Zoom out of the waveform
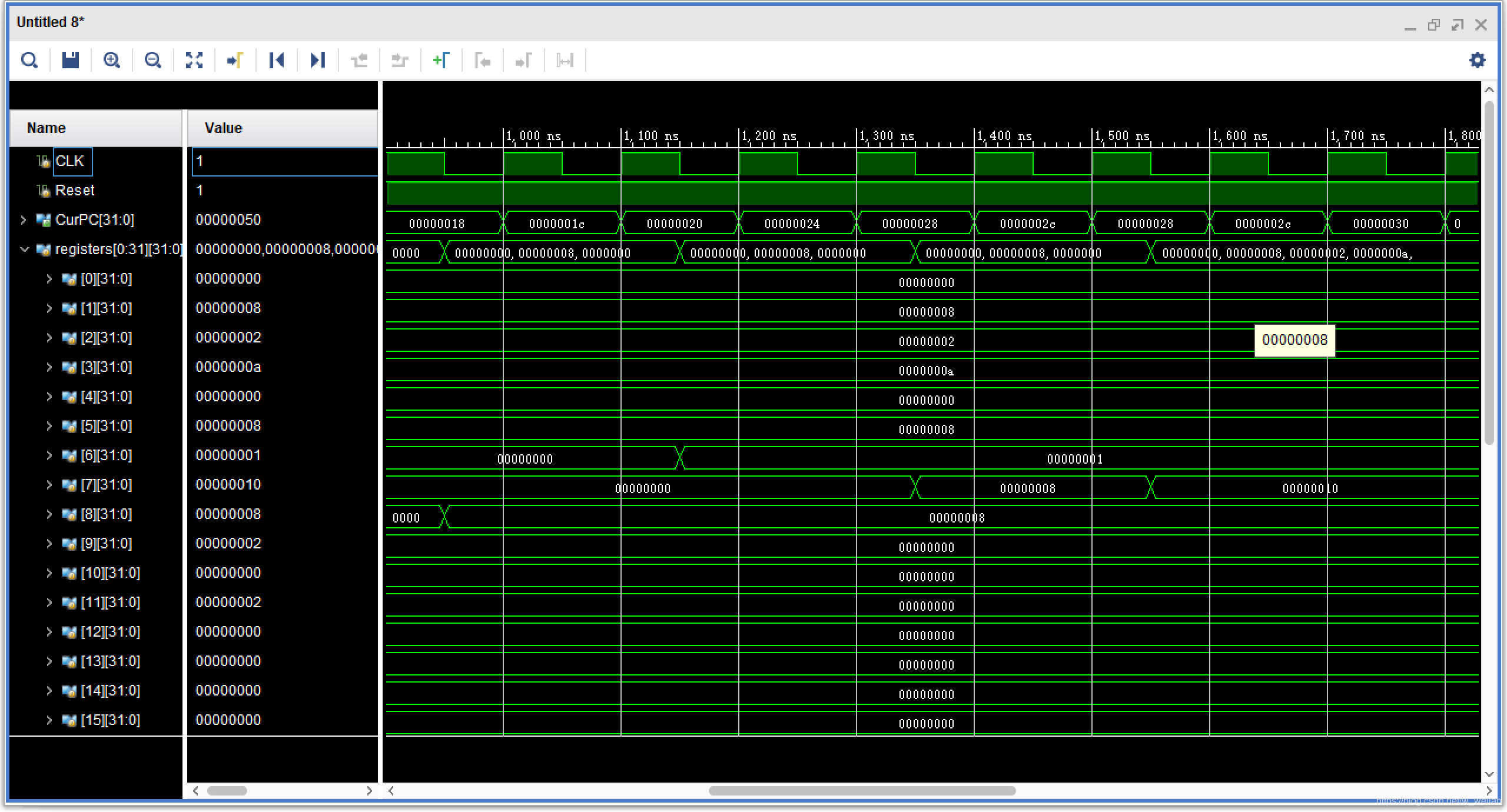The height and width of the screenshot is (812, 1507). click(x=153, y=60)
